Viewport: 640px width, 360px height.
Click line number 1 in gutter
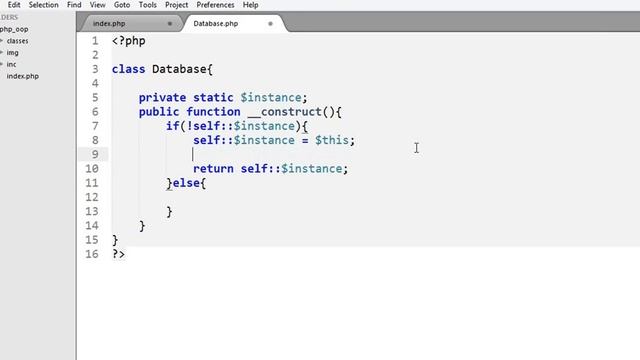pos(95,41)
